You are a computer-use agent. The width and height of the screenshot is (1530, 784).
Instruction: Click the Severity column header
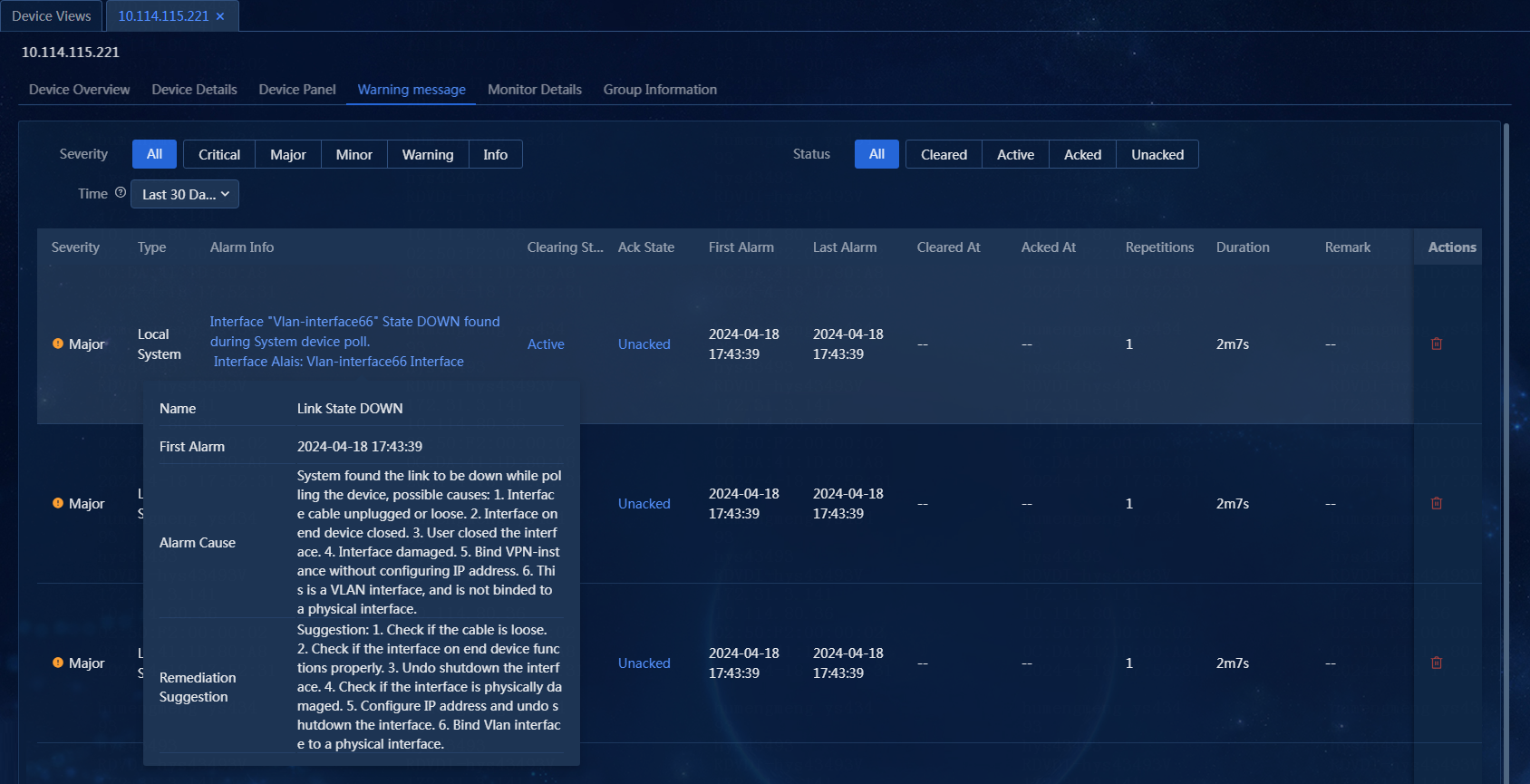[75, 247]
